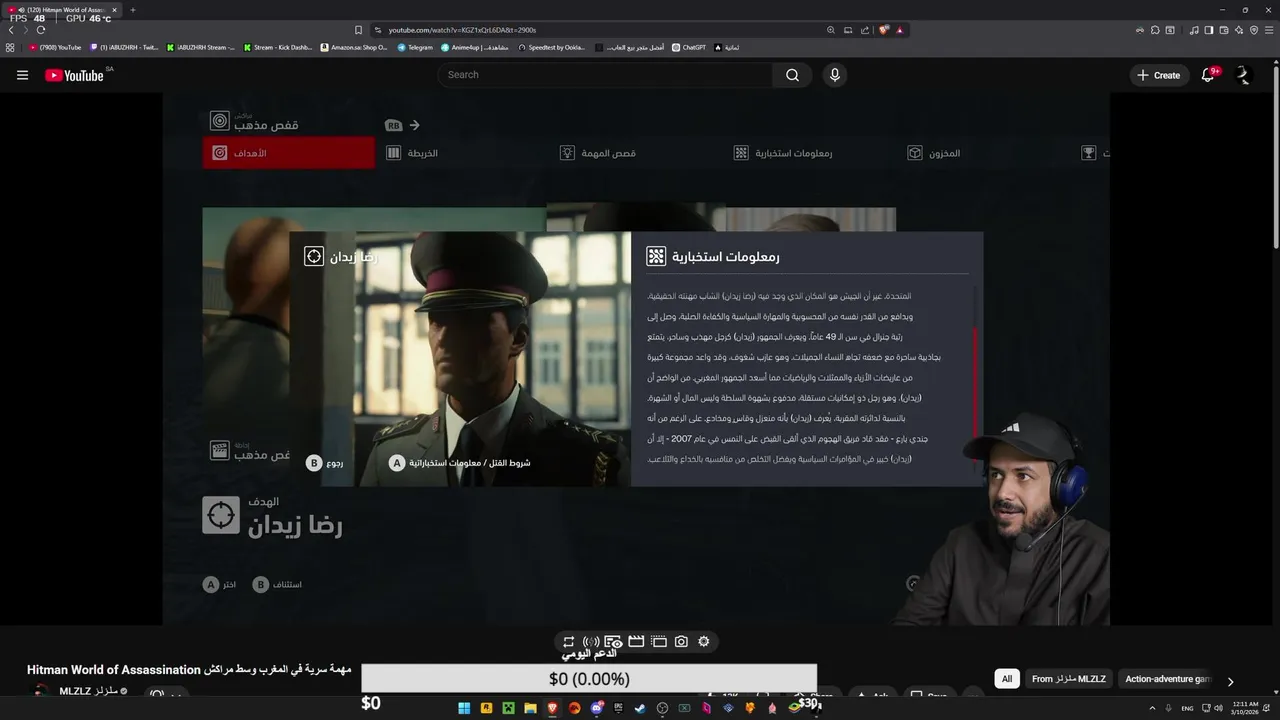Open the Amazon.sa bookmark
The height and width of the screenshot is (720, 1280).
click(x=354, y=47)
